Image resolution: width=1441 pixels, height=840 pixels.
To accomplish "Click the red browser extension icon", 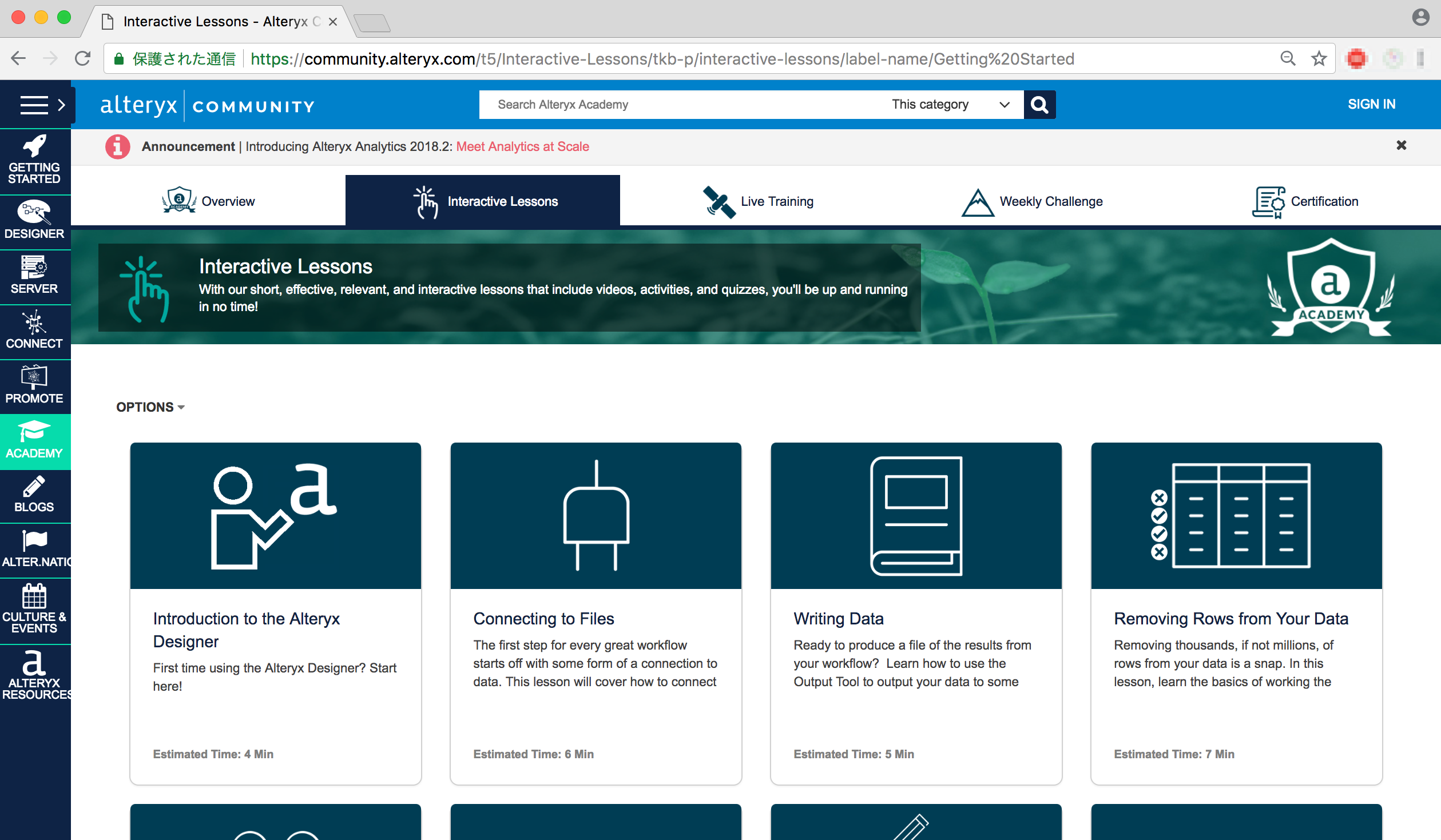I will [x=1356, y=58].
